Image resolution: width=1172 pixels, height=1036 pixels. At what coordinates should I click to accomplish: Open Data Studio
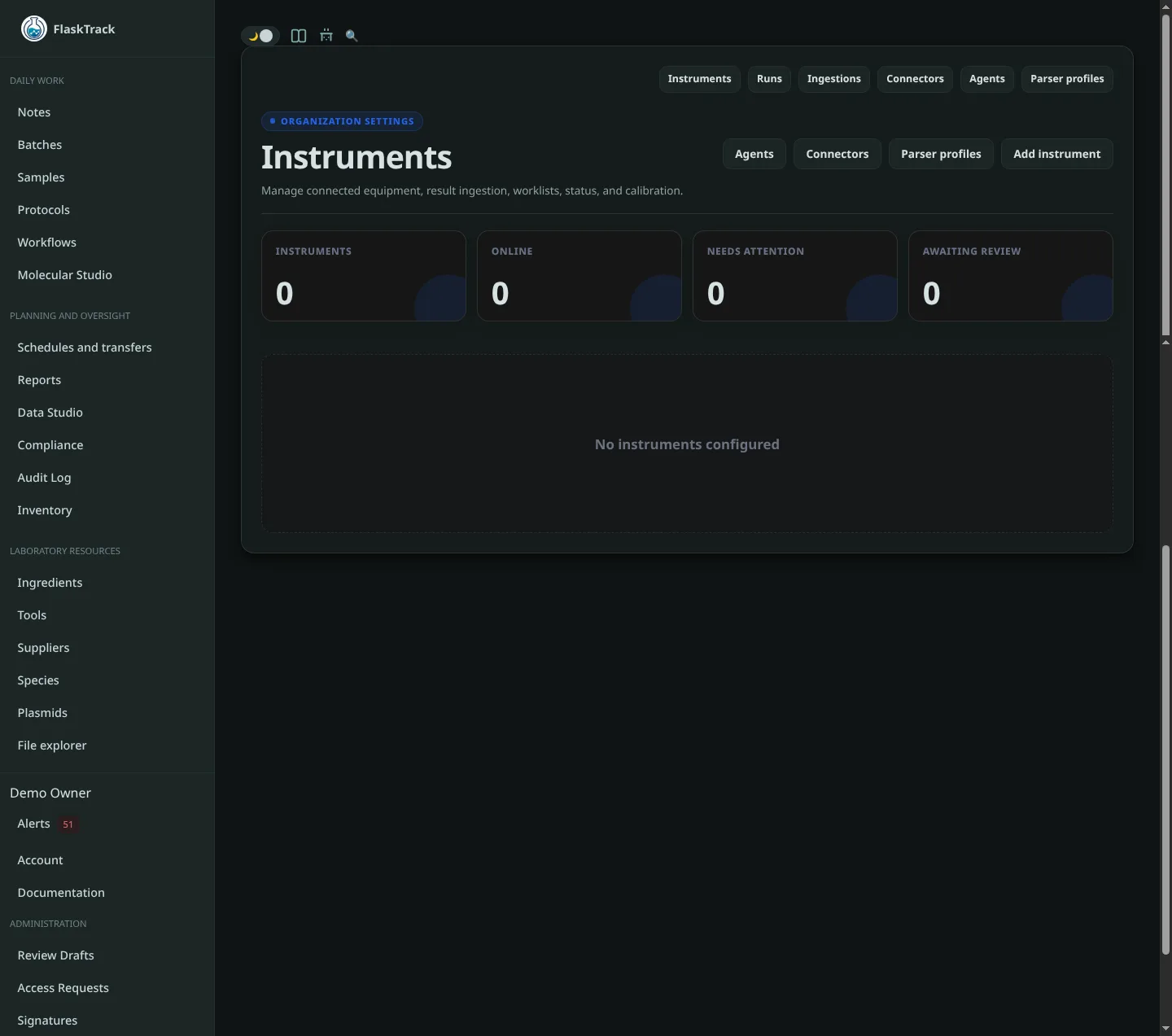tap(50, 413)
